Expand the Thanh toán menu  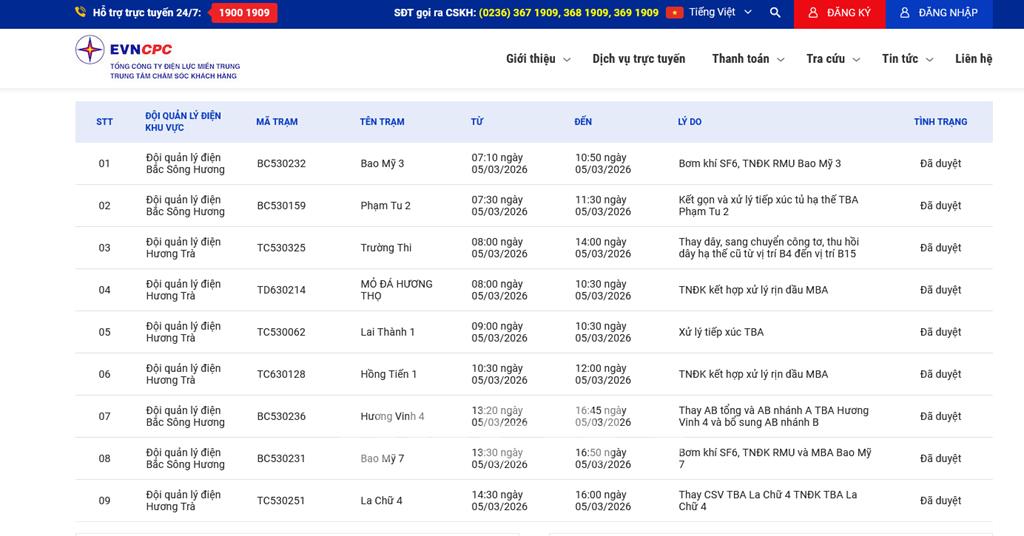click(x=748, y=59)
